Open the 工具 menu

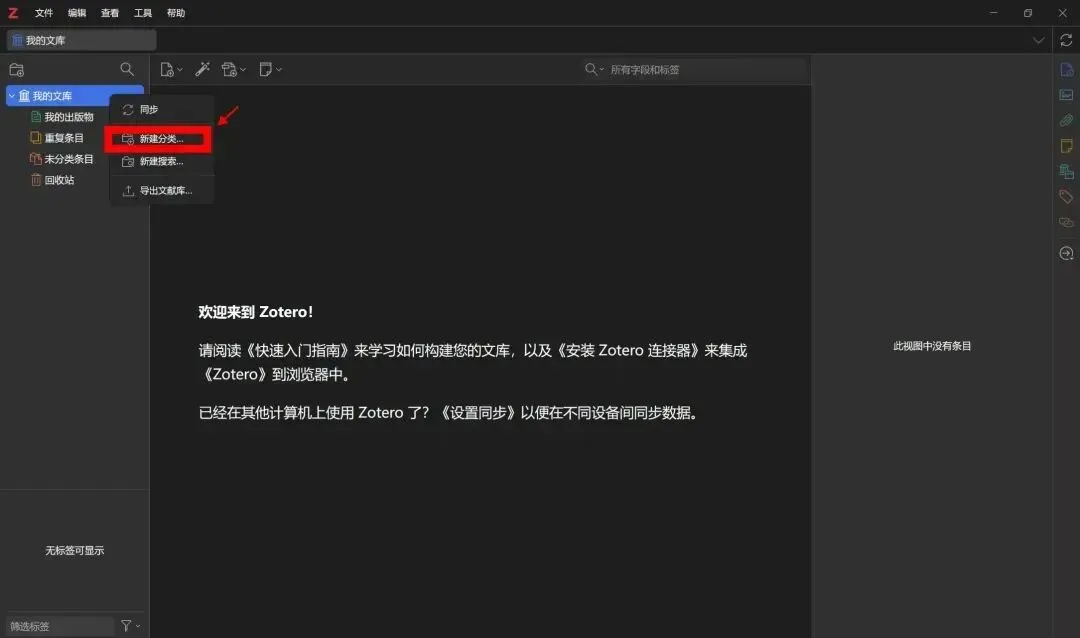[143, 13]
